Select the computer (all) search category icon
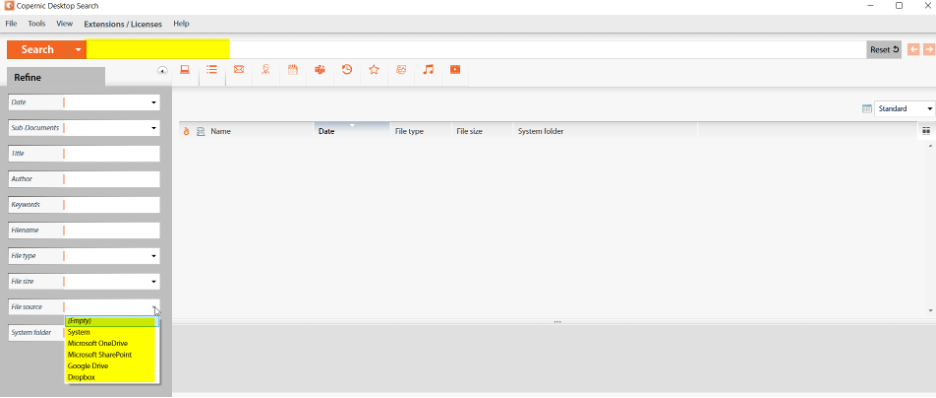 pos(185,70)
